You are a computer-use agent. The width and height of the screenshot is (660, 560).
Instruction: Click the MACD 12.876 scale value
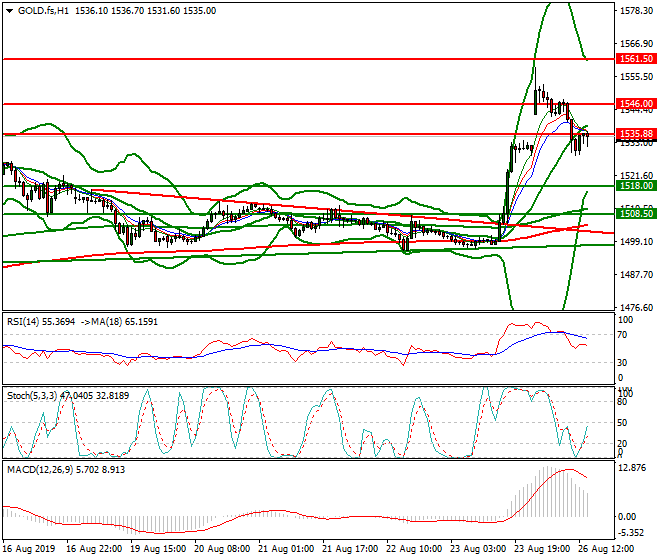(633, 468)
